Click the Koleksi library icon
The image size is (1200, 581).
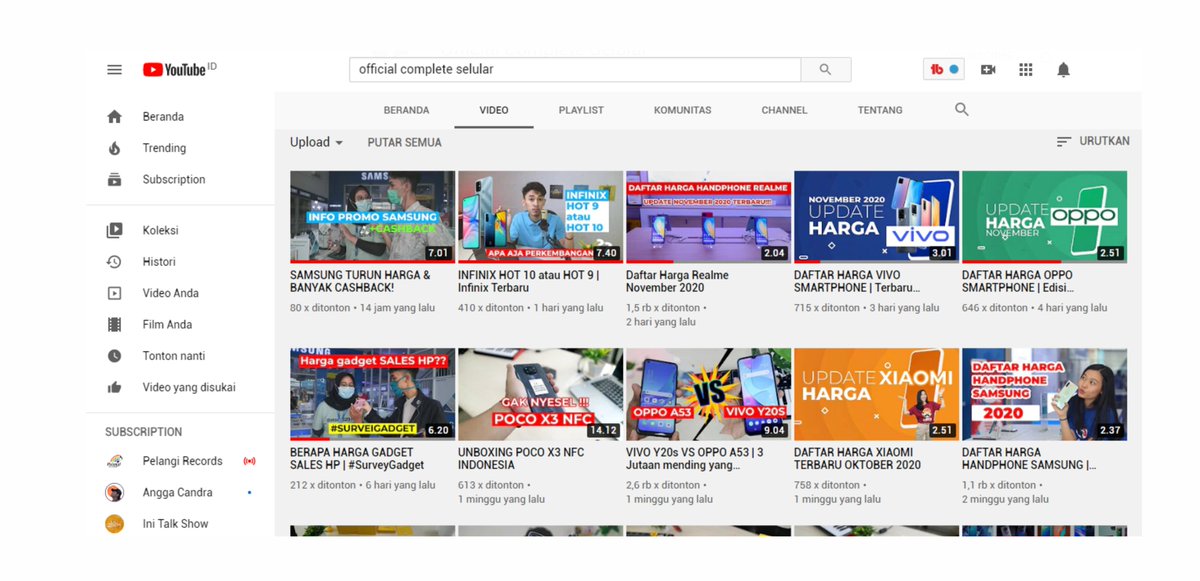click(x=114, y=230)
